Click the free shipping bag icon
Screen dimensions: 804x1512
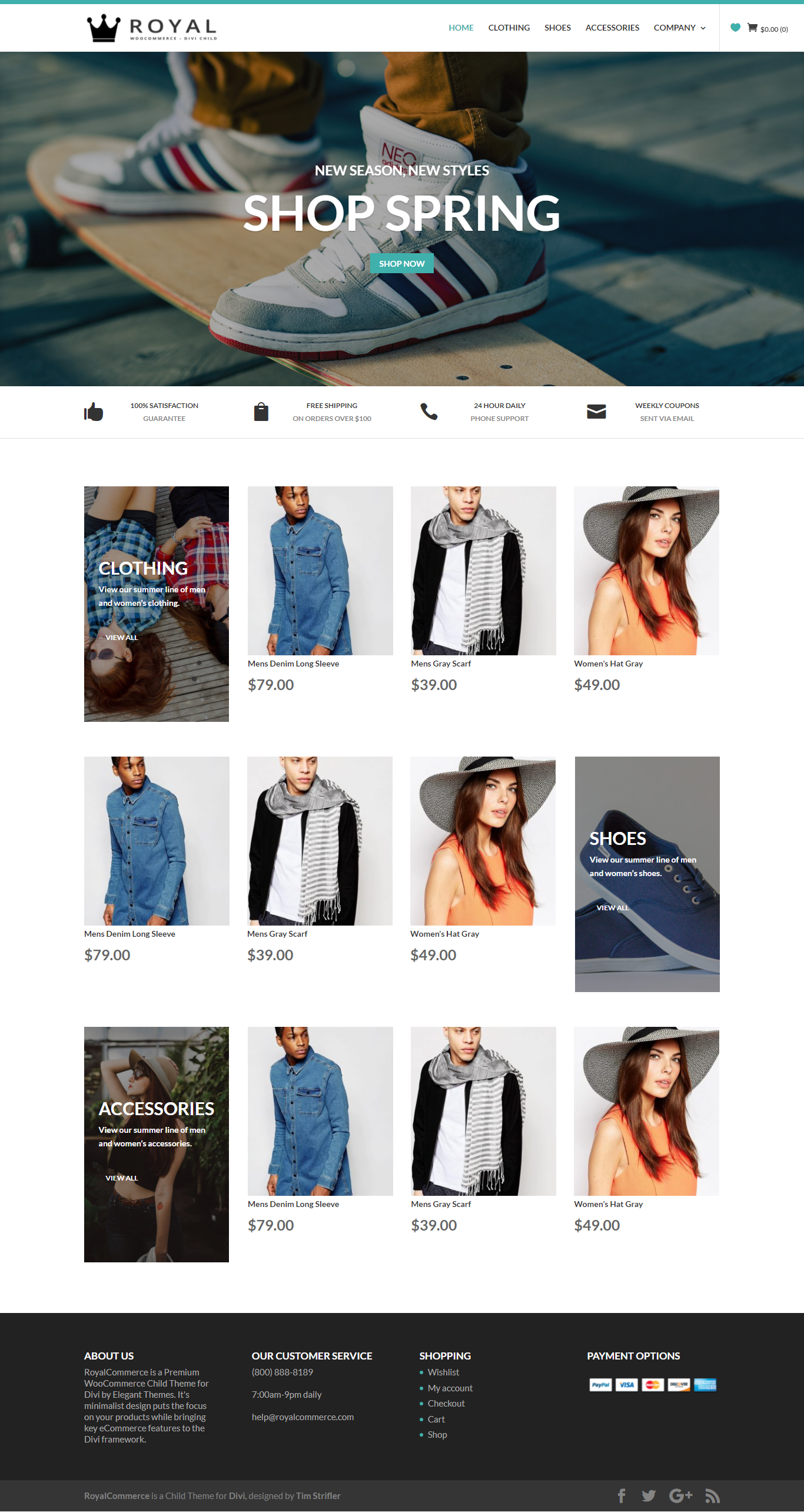261,412
